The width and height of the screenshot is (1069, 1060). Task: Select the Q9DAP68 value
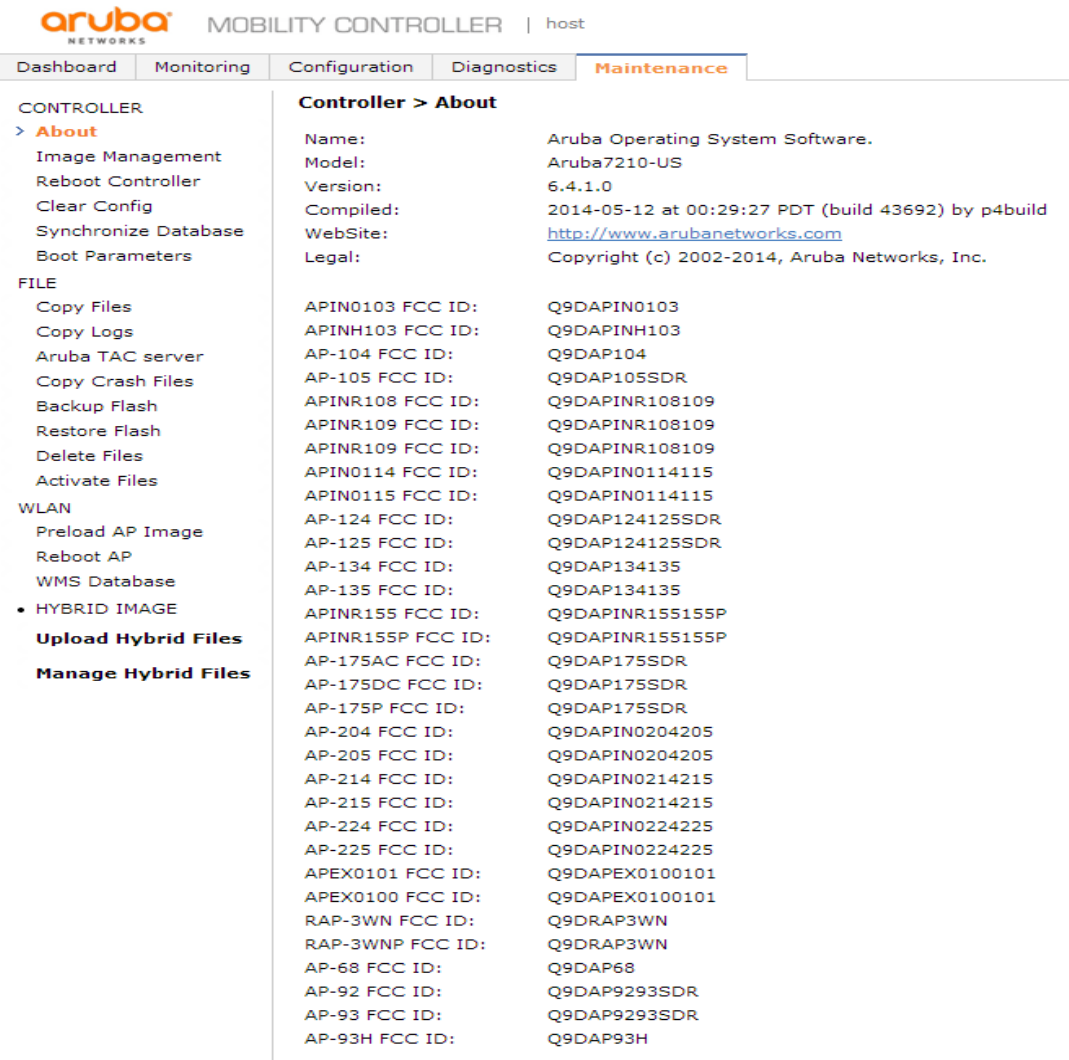(x=590, y=968)
